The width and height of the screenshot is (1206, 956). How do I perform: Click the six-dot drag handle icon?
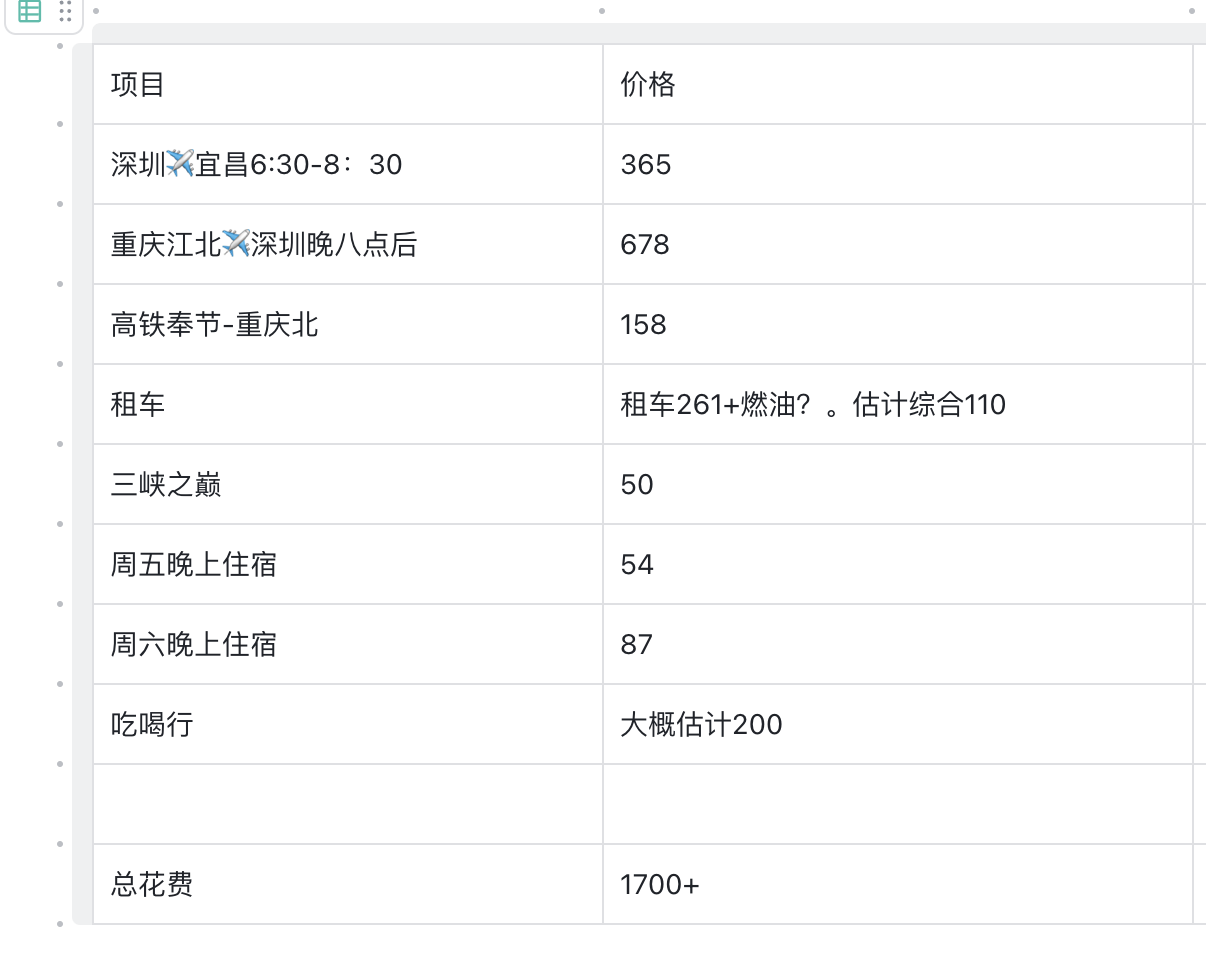[x=65, y=12]
